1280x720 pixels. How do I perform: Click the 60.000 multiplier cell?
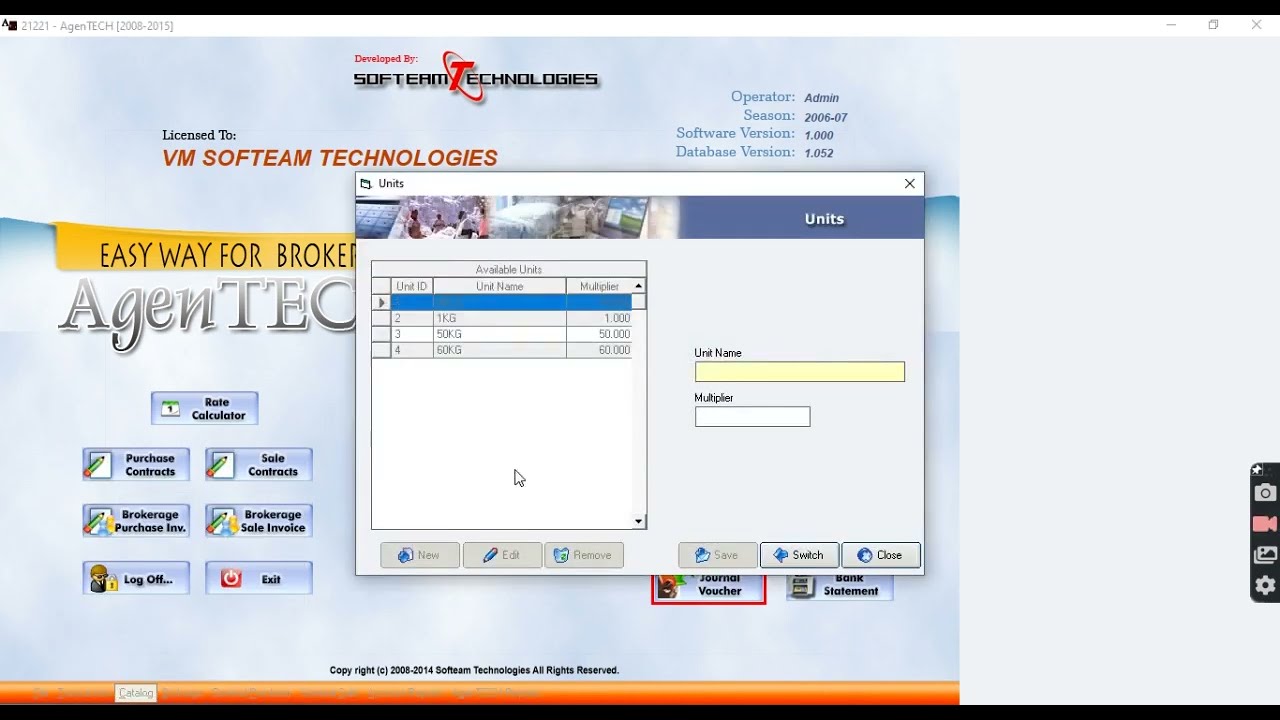[599, 350]
